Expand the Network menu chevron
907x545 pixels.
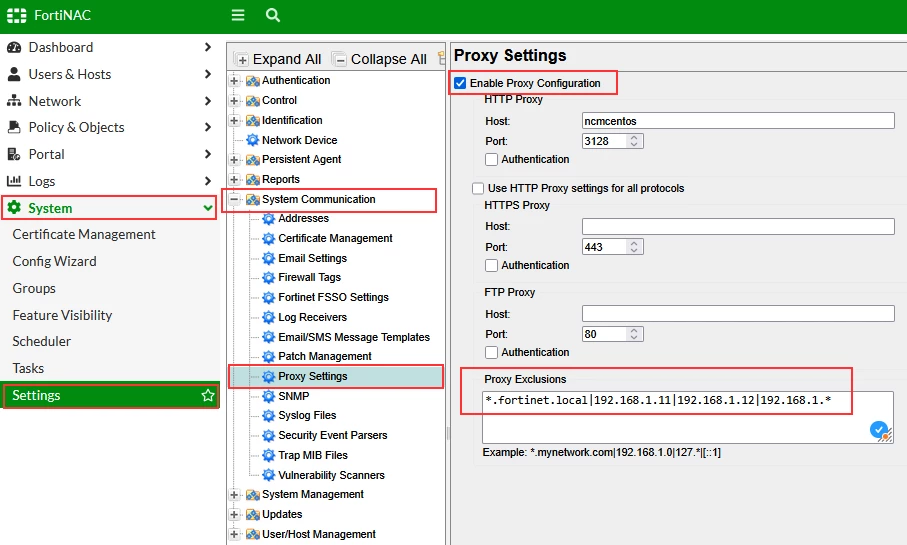click(x=208, y=101)
